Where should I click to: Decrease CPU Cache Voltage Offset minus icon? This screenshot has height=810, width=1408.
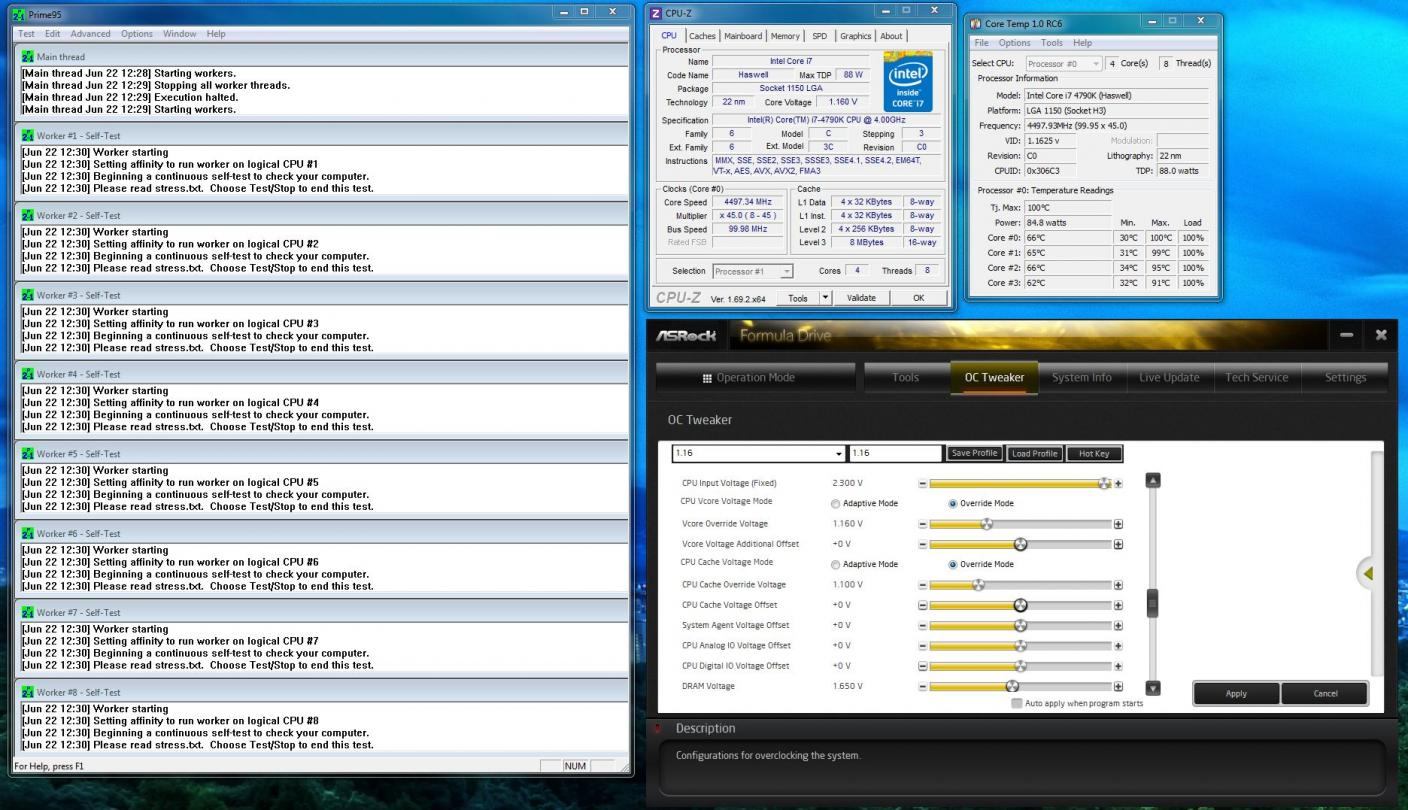point(922,605)
